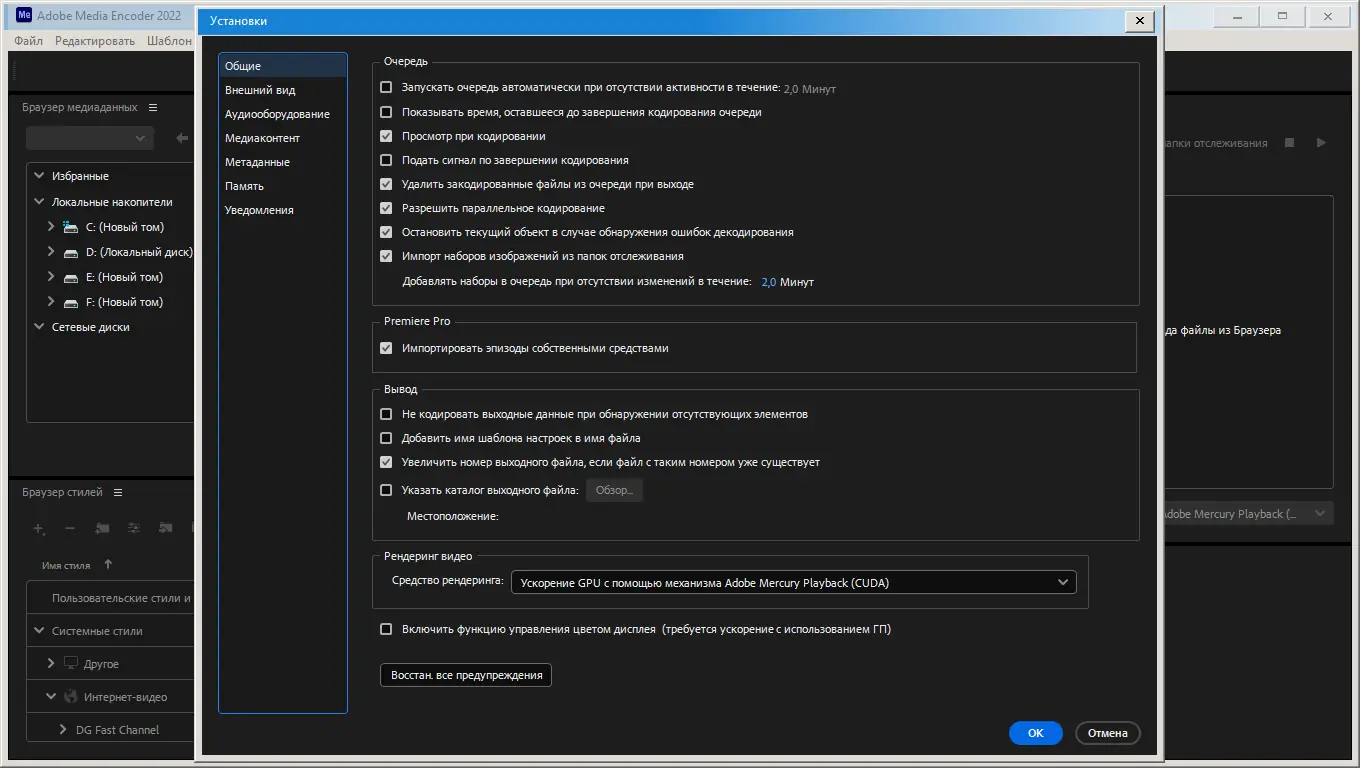Open the Файл menu
The height and width of the screenshot is (768, 1360).
[28, 41]
